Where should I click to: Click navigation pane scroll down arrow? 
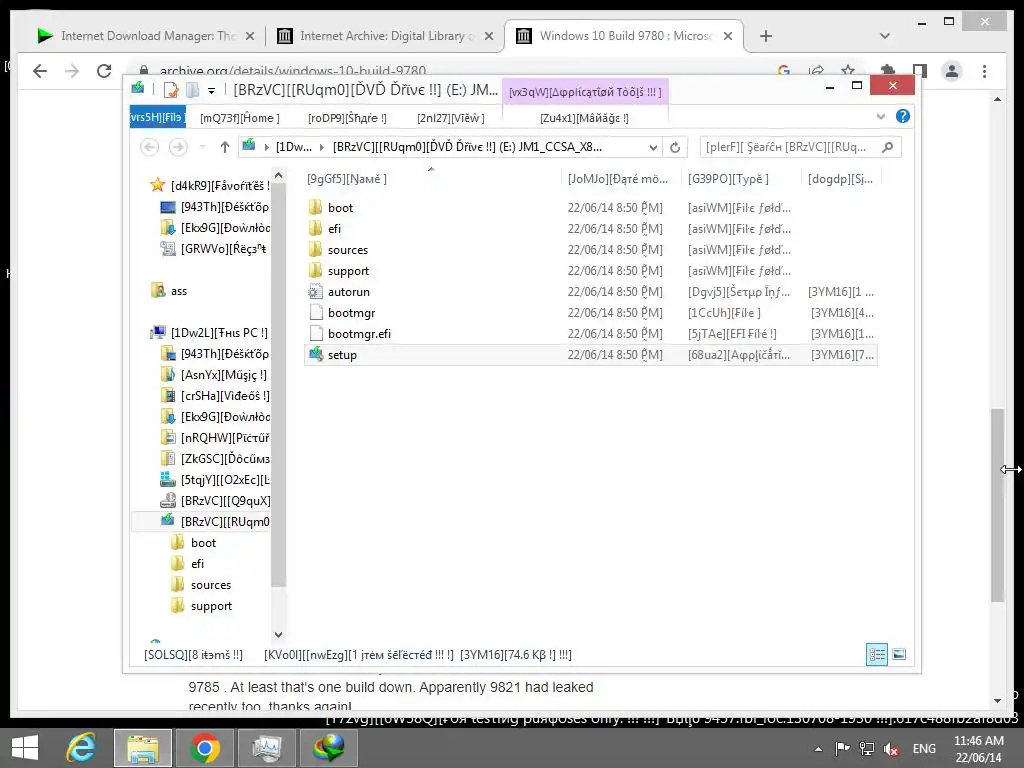pyautogui.click(x=278, y=634)
